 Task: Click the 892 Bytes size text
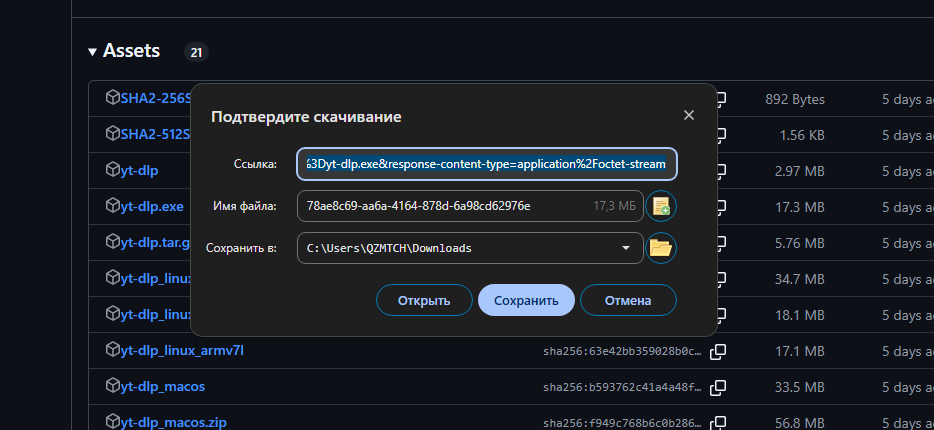coord(795,99)
